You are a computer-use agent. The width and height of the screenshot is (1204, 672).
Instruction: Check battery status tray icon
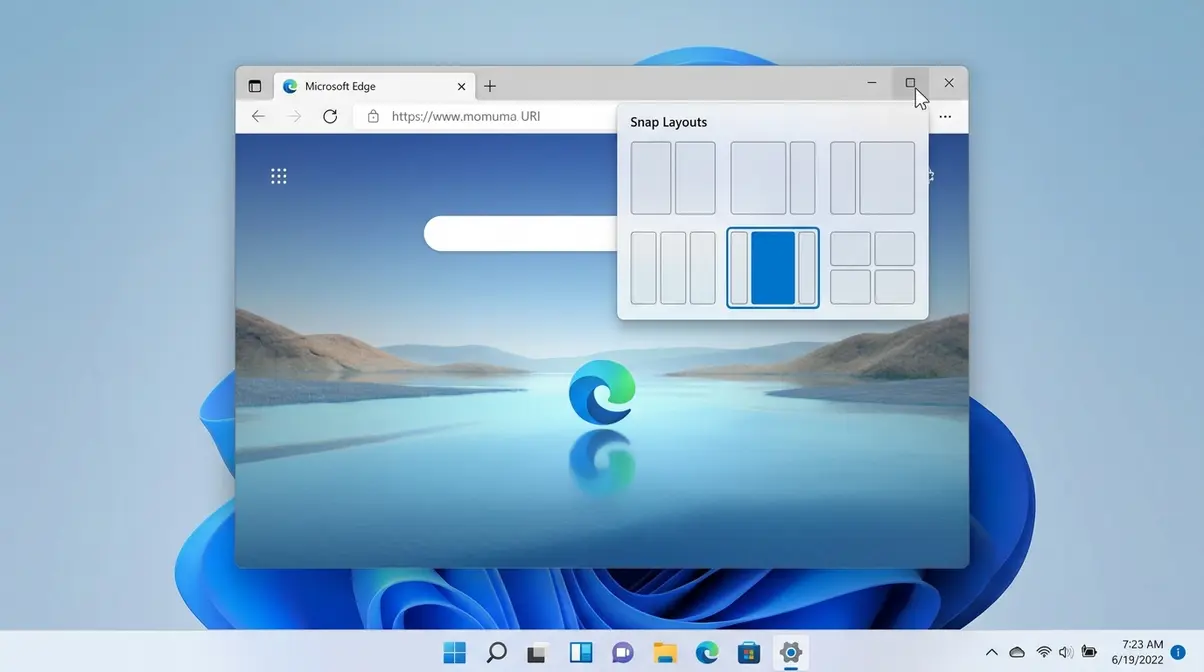coord(1089,653)
